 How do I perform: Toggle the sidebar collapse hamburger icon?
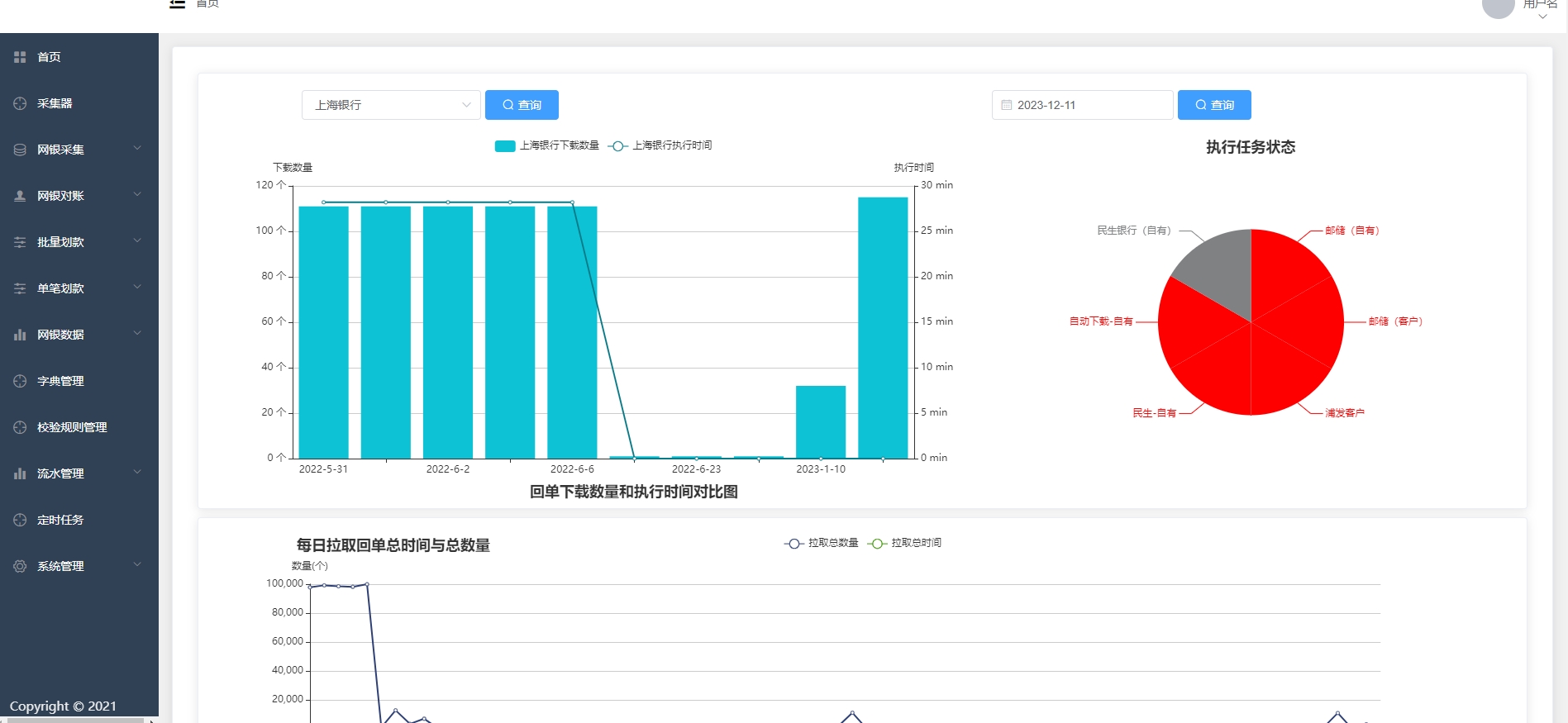[177, 3]
